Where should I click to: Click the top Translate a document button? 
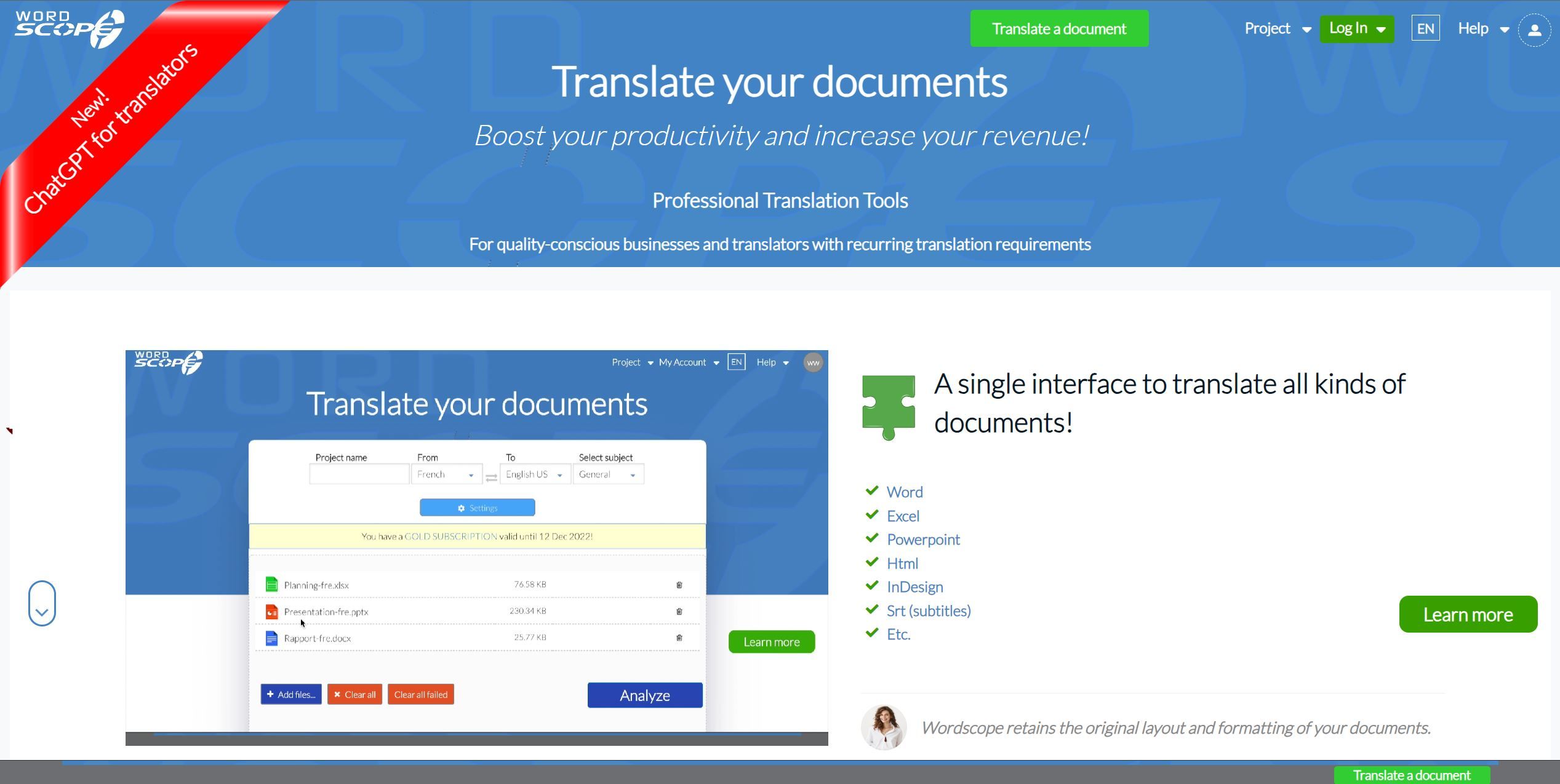pyautogui.click(x=1059, y=28)
